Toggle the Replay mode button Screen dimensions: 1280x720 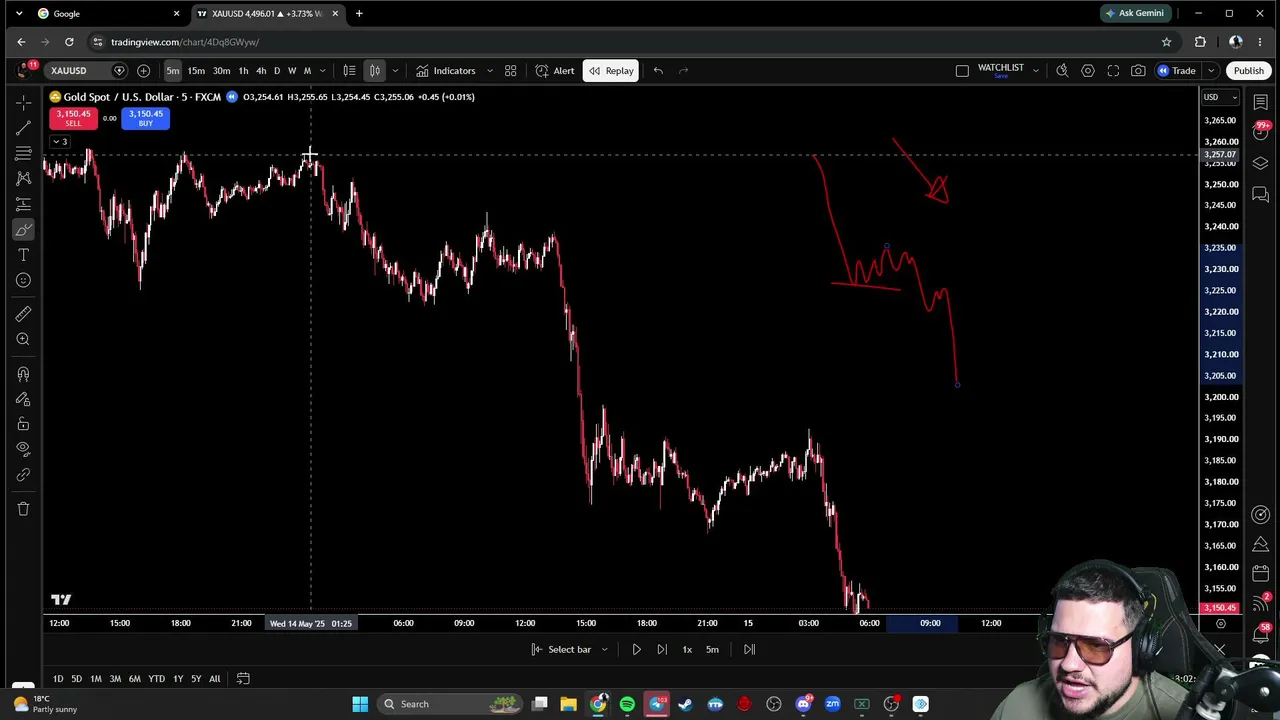(x=611, y=71)
